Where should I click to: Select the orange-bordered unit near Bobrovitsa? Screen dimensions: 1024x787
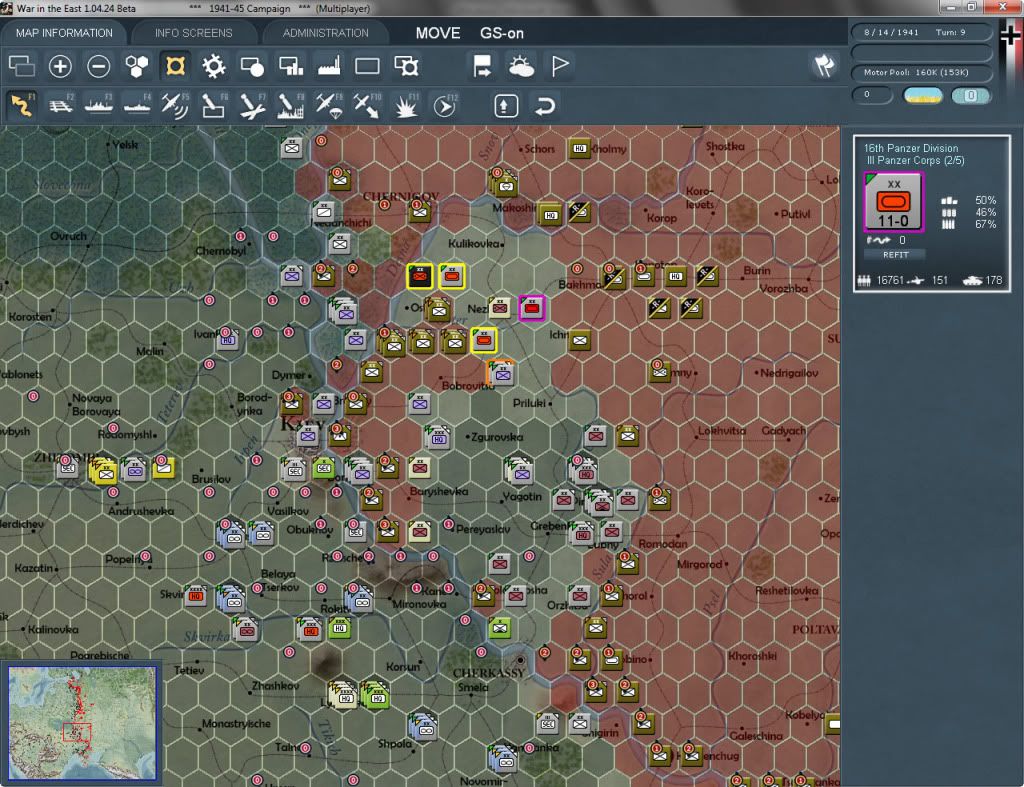[501, 372]
